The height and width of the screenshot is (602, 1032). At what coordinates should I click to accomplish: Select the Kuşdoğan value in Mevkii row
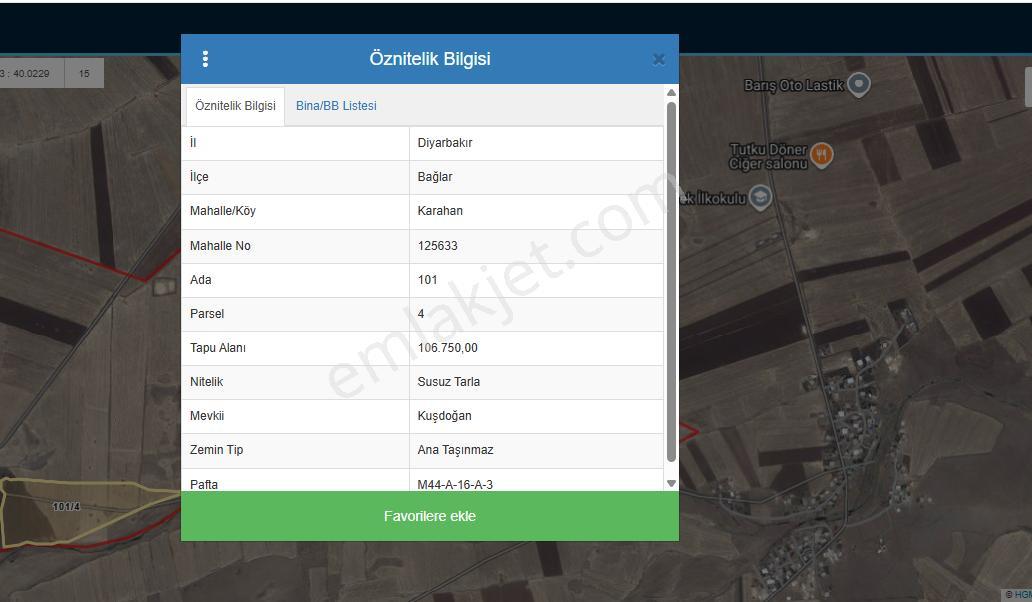point(536,416)
